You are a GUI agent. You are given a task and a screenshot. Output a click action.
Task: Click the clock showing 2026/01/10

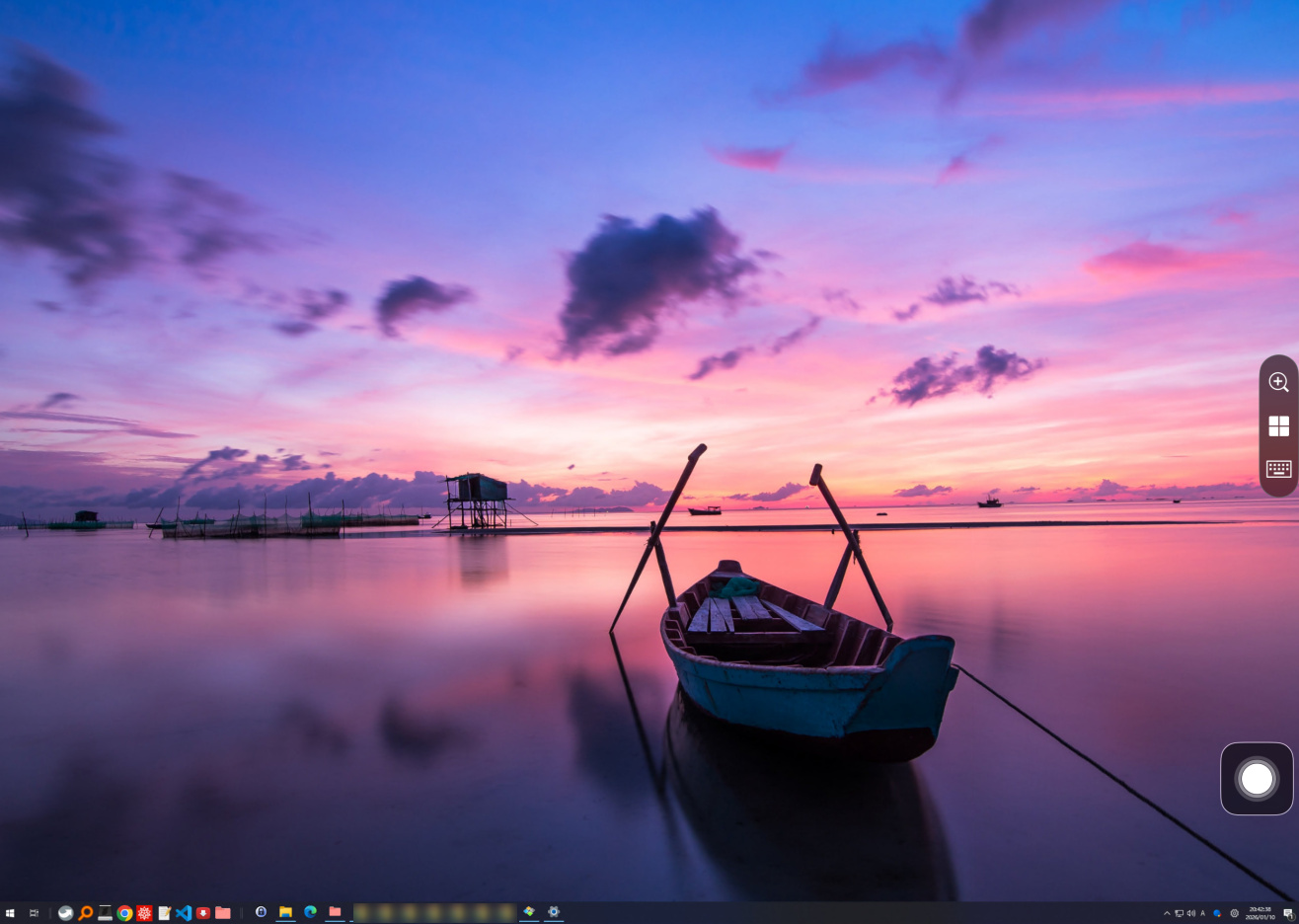pyautogui.click(x=1260, y=913)
